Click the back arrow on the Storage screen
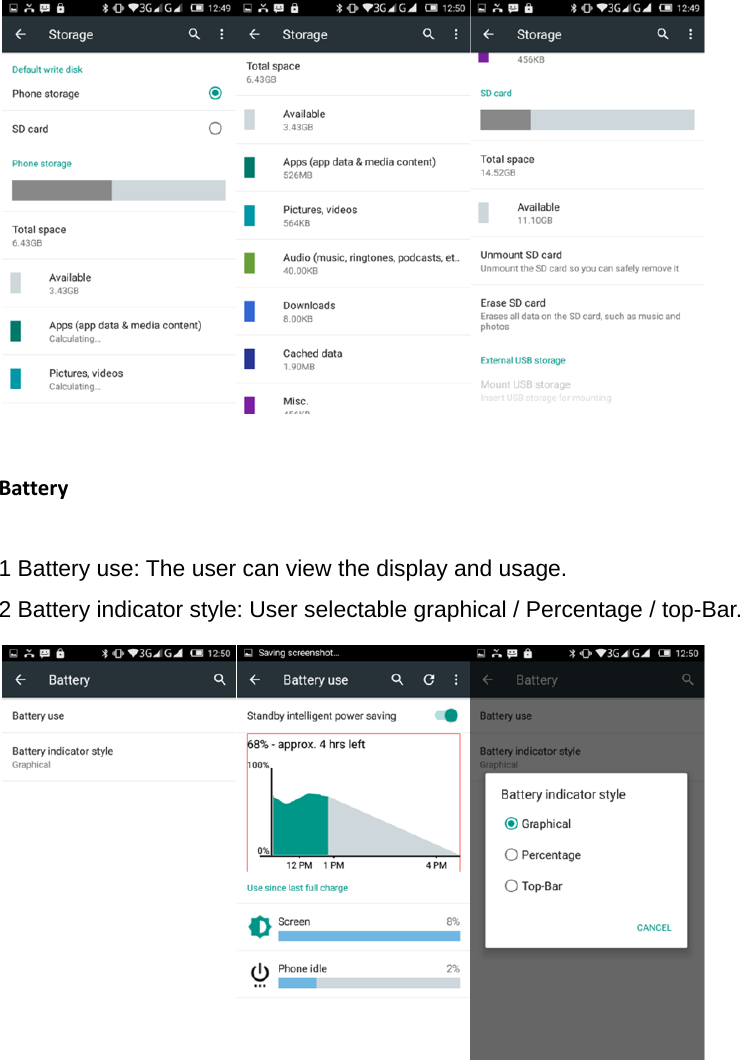740x1060 pixels. pyautogui.click(x=20, y=34)
